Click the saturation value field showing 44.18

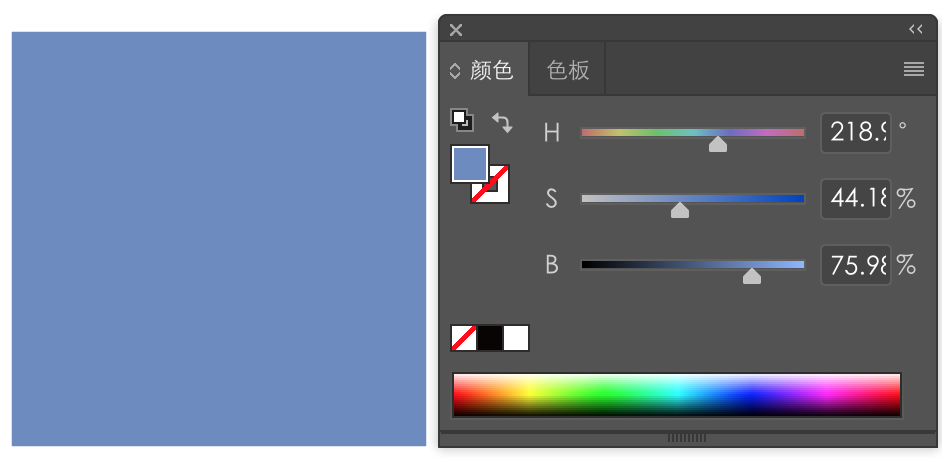pos(856,198)
